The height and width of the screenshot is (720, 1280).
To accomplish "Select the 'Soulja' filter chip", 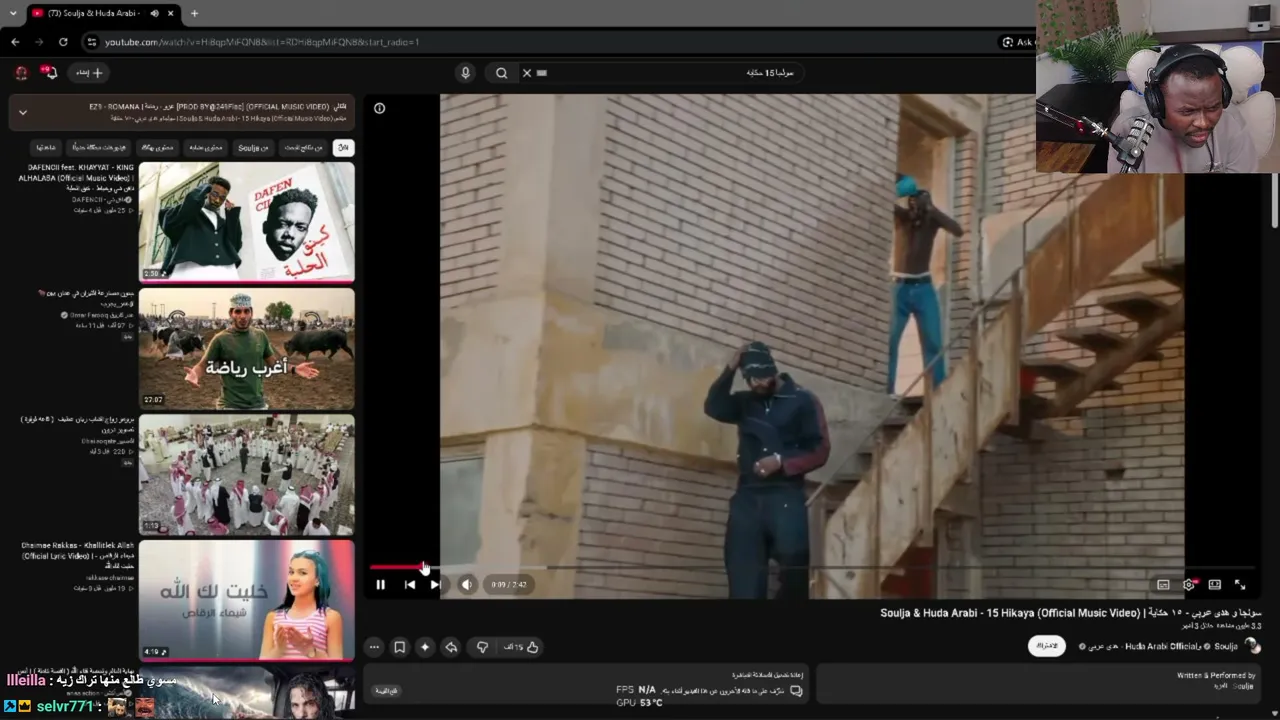I will pos(253,147).
